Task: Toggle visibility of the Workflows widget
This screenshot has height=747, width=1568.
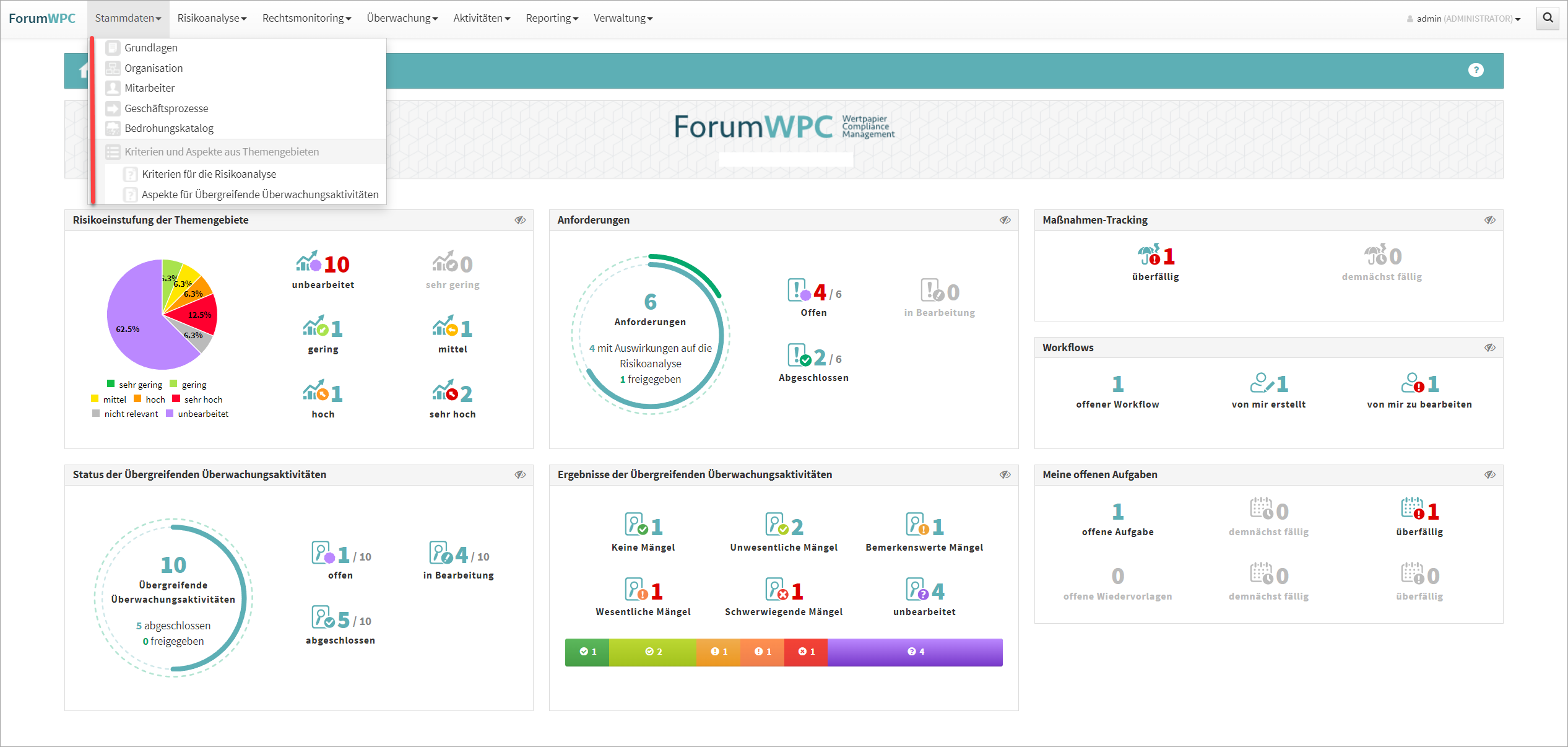Action: tap(1489, 348)
